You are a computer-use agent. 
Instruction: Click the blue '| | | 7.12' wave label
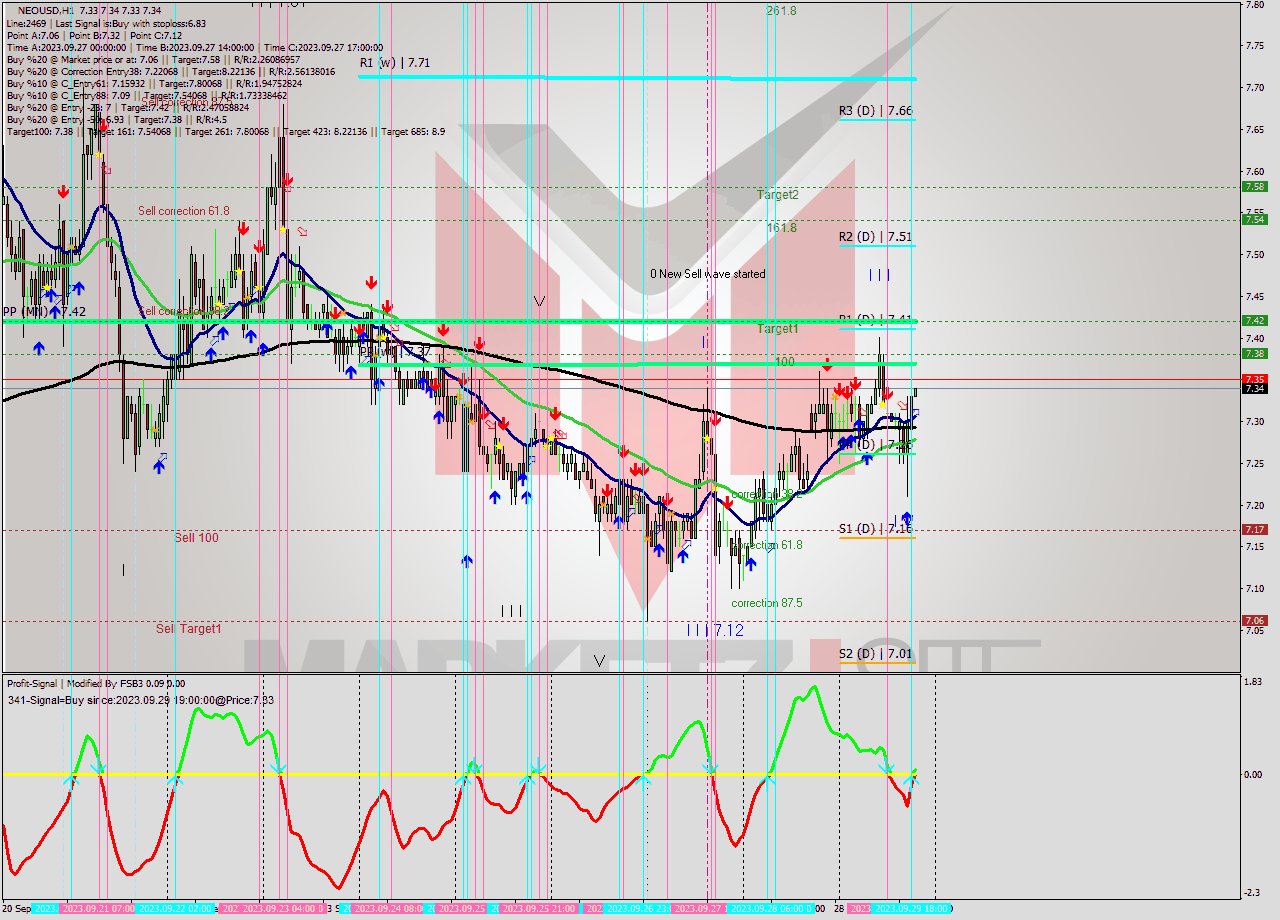tap(715, 630)
